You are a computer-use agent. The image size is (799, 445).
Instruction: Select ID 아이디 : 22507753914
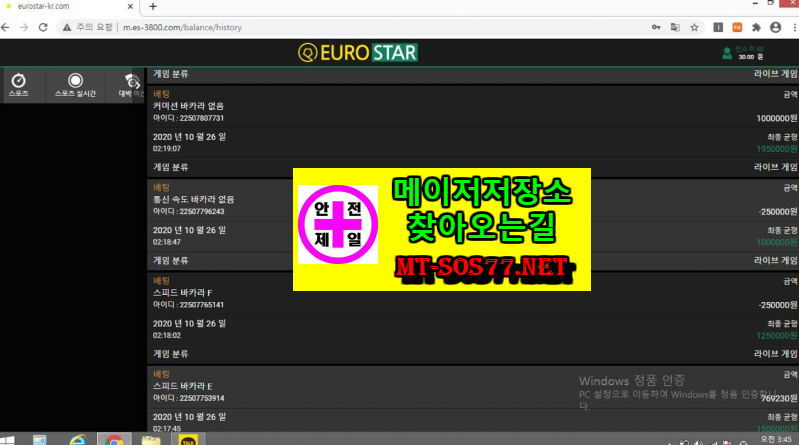[188, 398]
